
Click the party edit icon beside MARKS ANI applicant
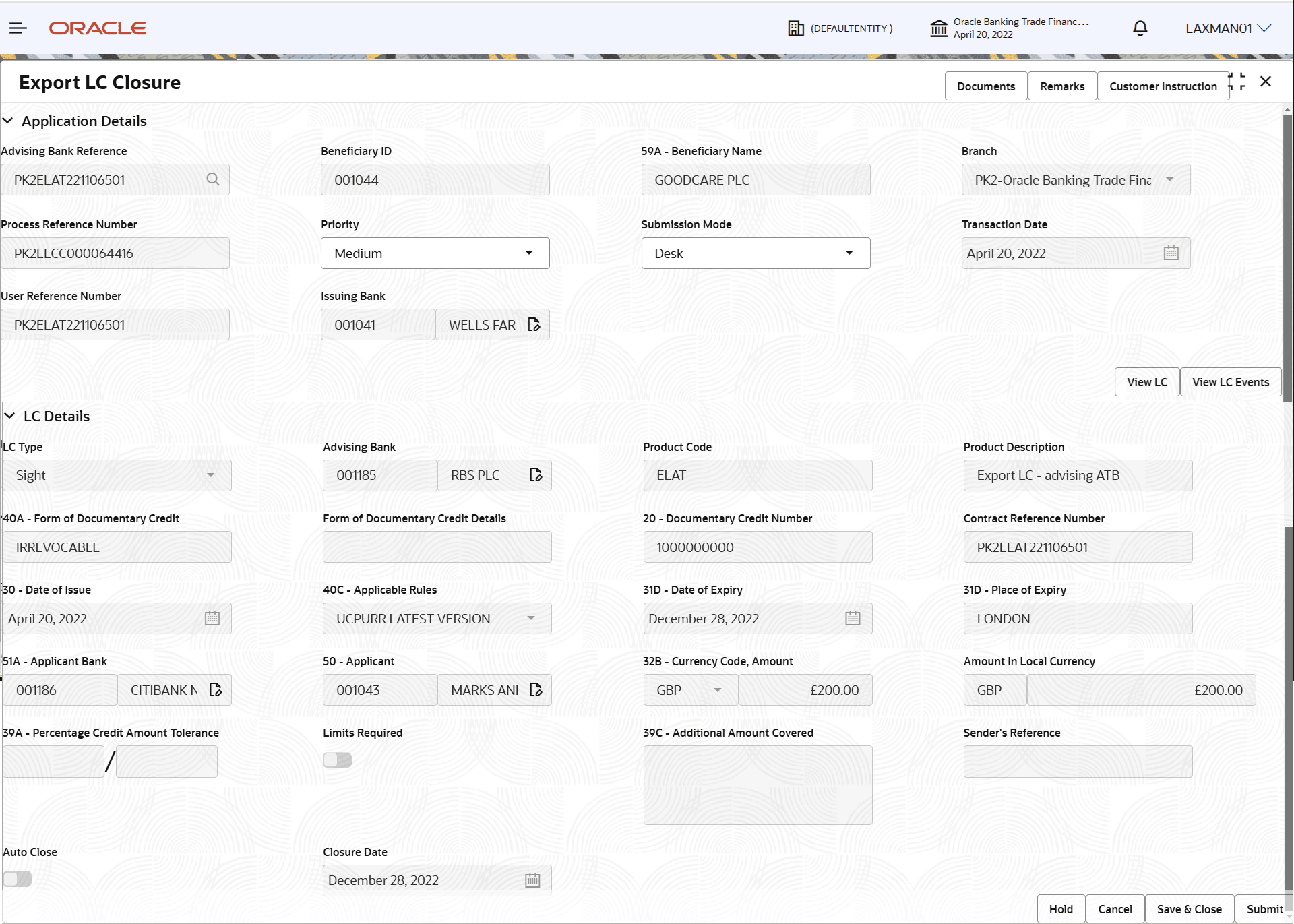click(x=536, y=689)
